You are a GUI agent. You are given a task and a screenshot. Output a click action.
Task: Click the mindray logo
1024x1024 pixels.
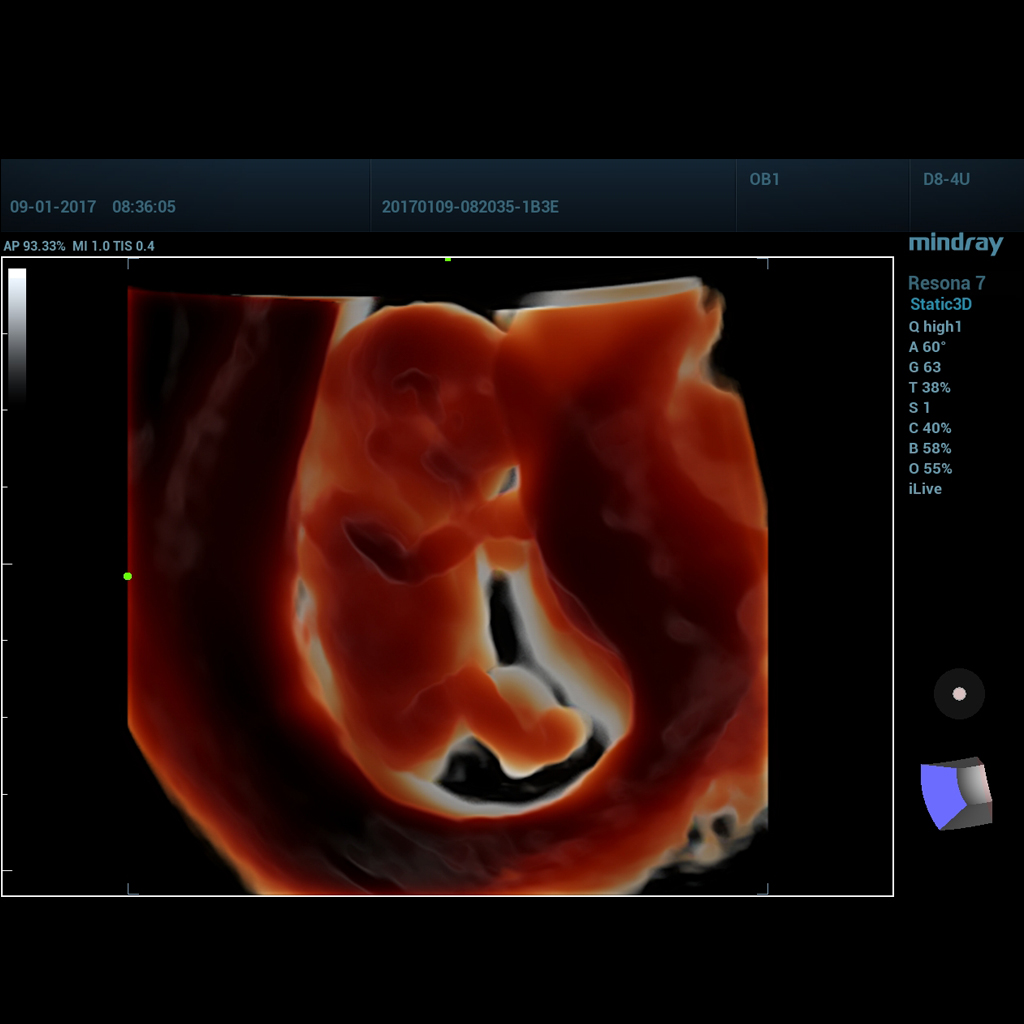tap(955, 244)
